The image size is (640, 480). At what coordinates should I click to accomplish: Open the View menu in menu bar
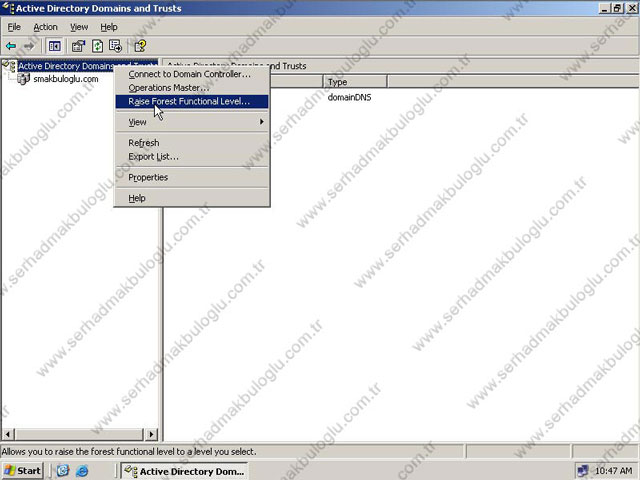click(79, 27)
